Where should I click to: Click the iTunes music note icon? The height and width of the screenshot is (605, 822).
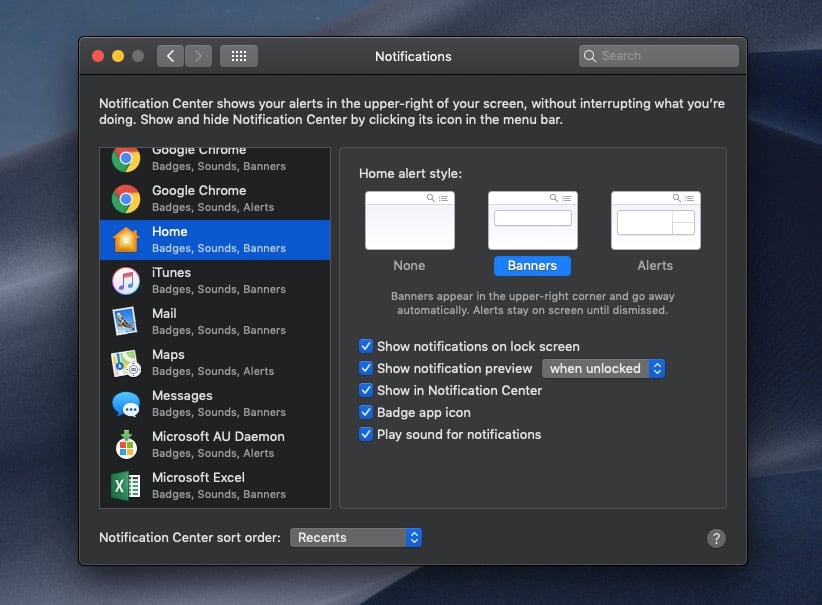[126, 281]
